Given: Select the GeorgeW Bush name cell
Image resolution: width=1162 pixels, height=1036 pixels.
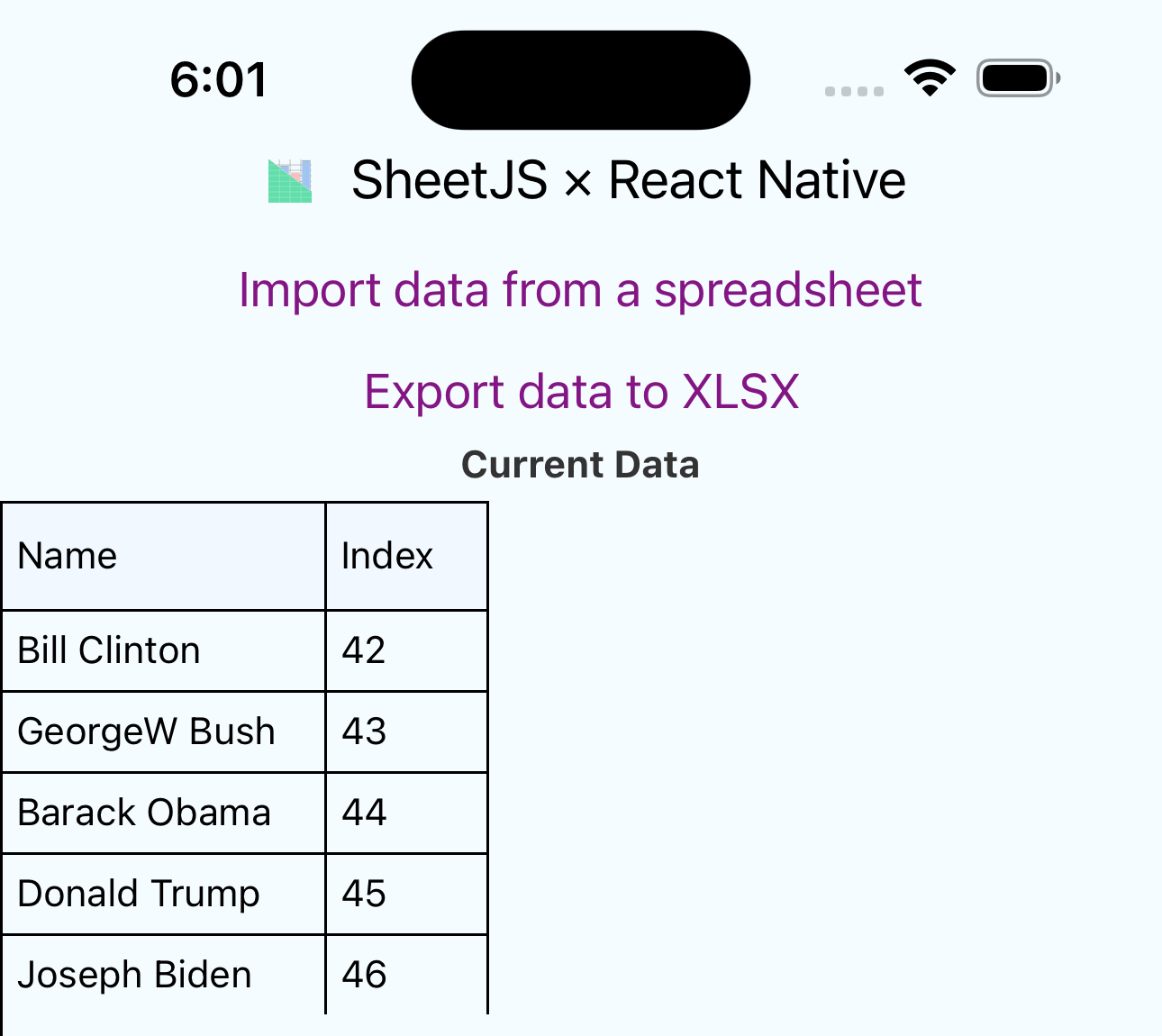Looking at the screenshot, I should (162, 732).
